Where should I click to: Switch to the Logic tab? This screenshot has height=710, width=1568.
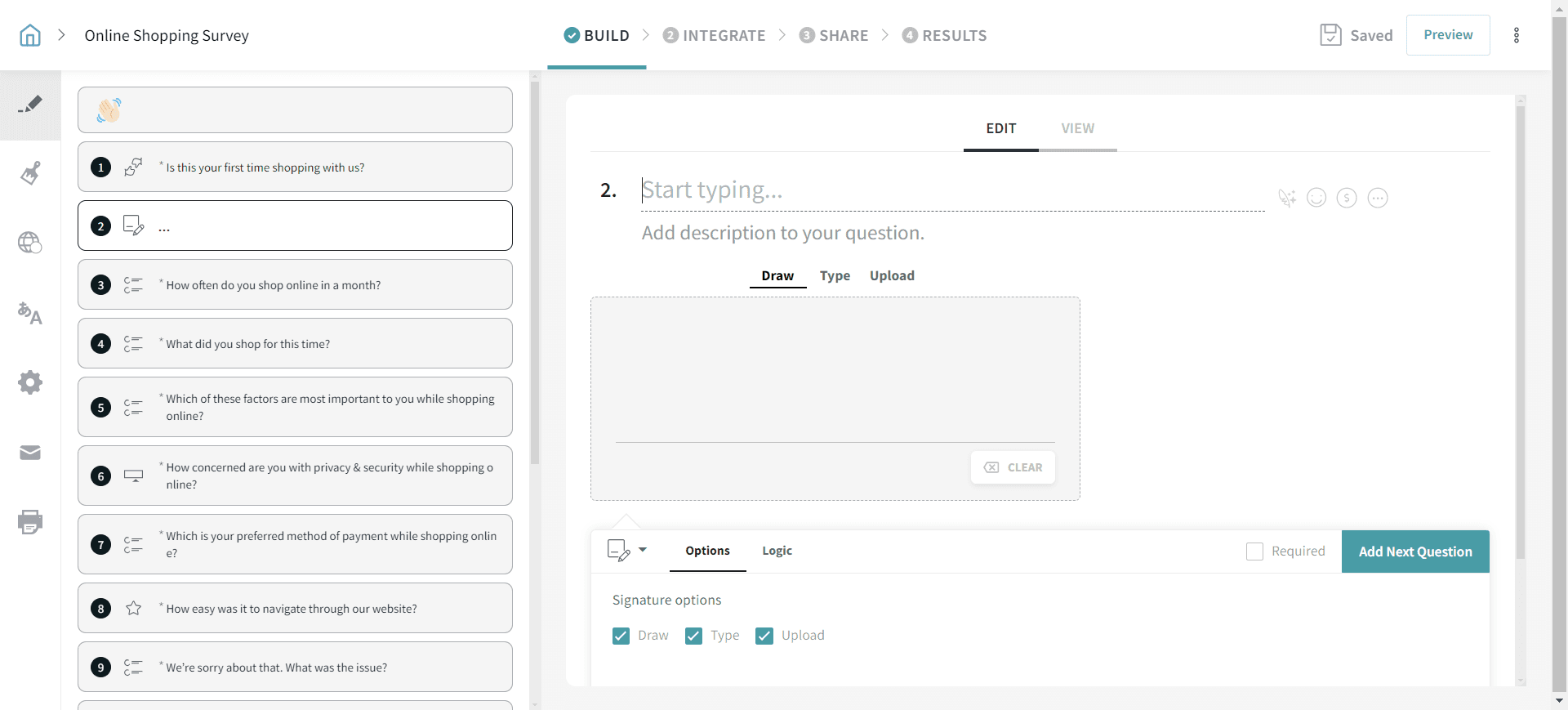click(777, 551)
